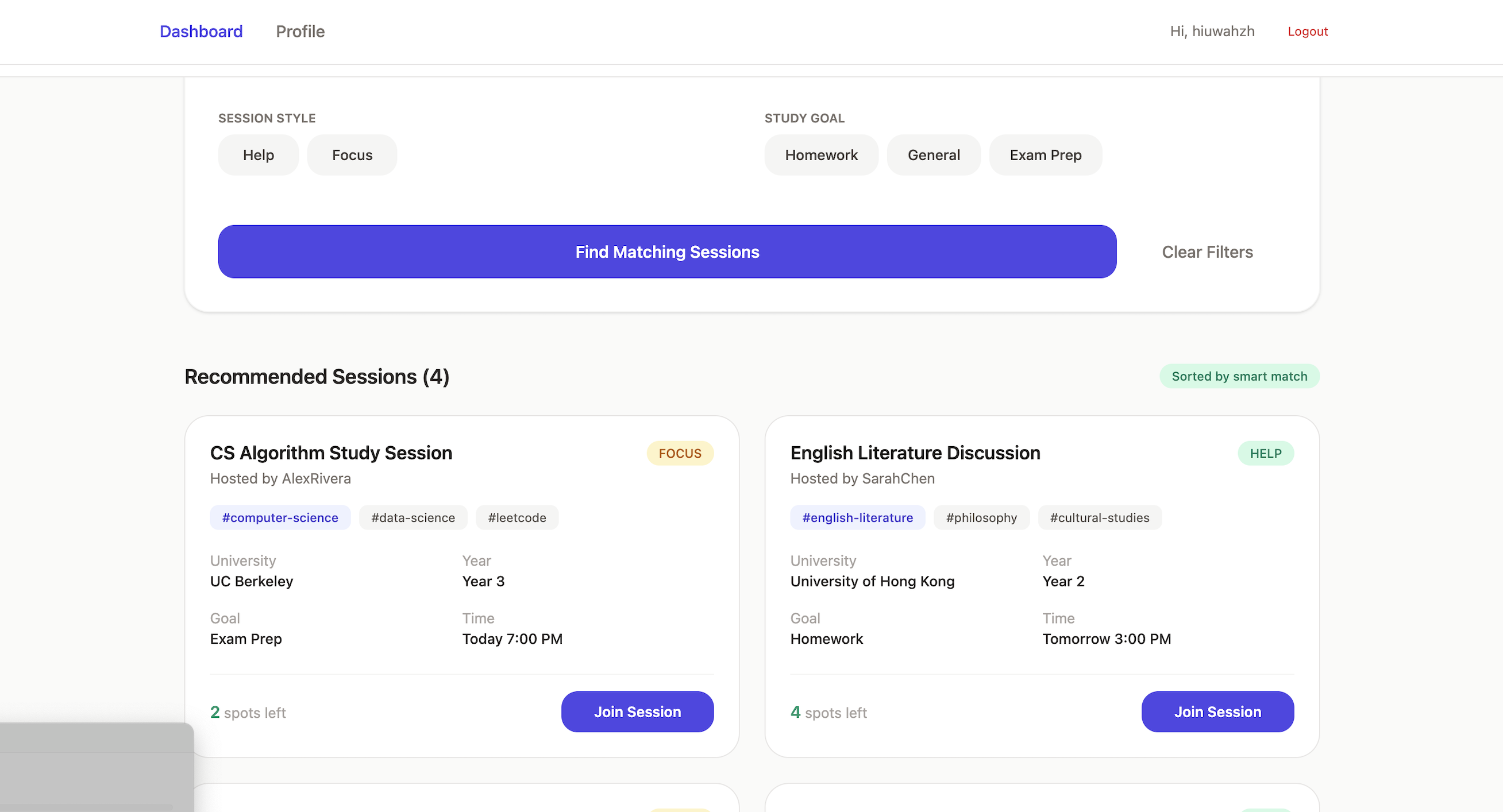Select the Homework study goal chip
Image resolution: width=1503 pixels, height=812 pixels.
click(x=821, y=155)
